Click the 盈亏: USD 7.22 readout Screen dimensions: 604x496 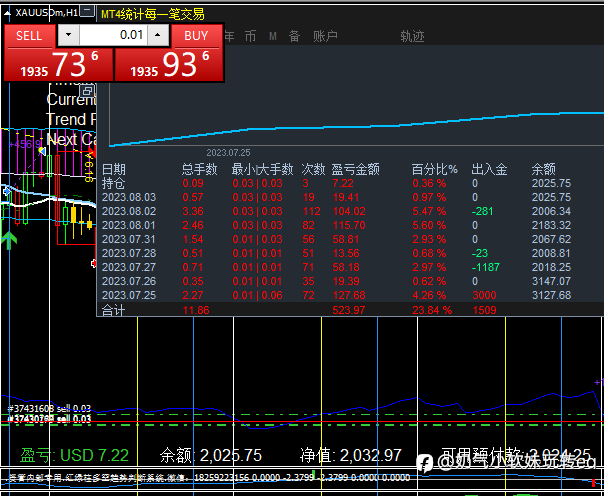[74, 455]
